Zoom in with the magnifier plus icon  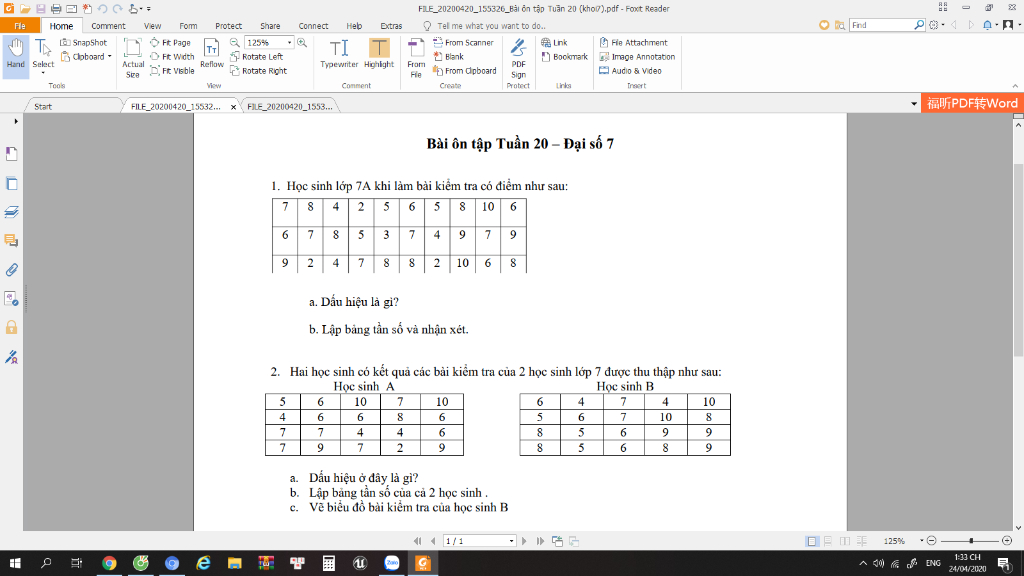pyautogui.click(x=302, y=42)
